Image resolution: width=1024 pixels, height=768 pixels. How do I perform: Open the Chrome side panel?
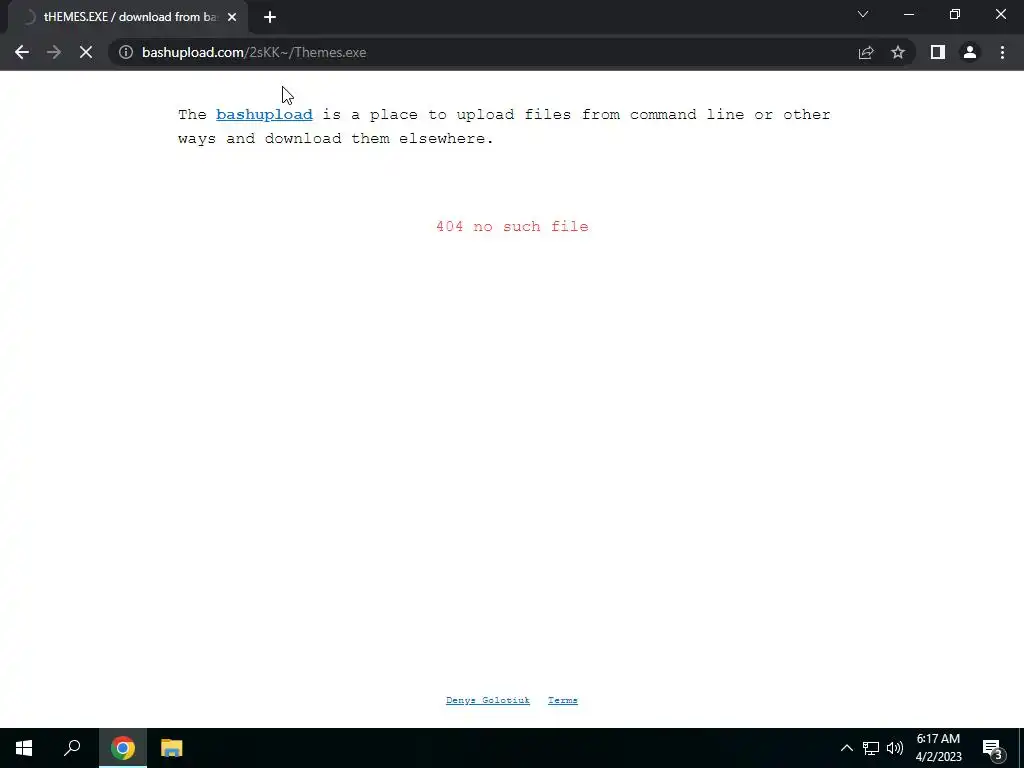(938, 52)
